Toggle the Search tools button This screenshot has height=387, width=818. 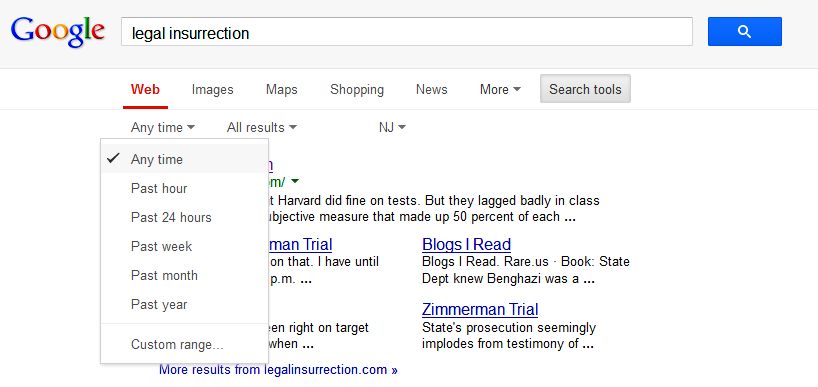click(x=585, y=89)
